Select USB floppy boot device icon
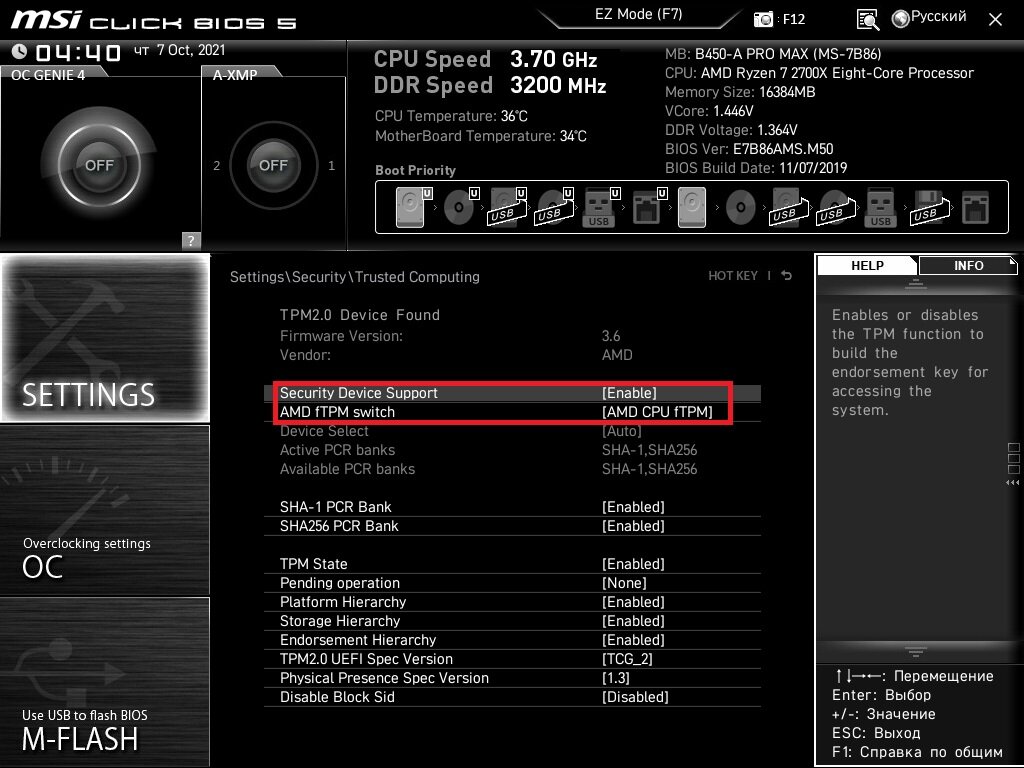This screenshot has width=1024, height=768. (928, 207)
